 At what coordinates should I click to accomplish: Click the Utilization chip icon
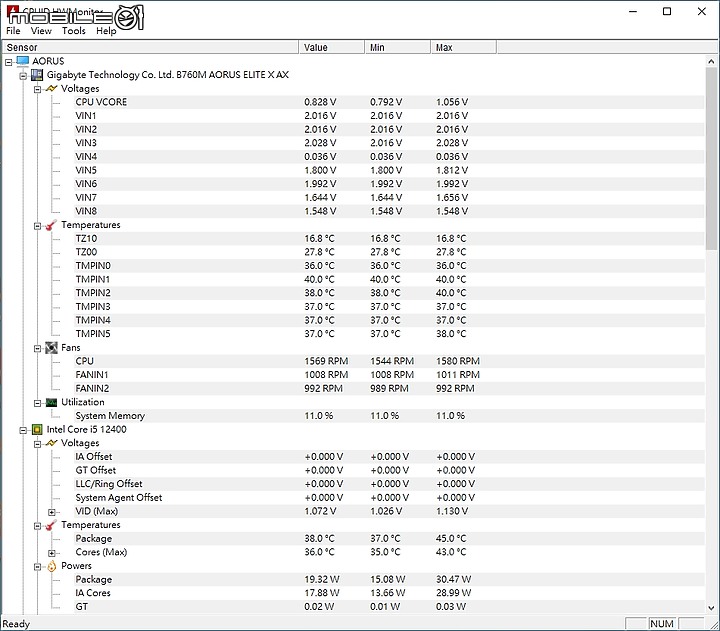[x=51, y=402]
